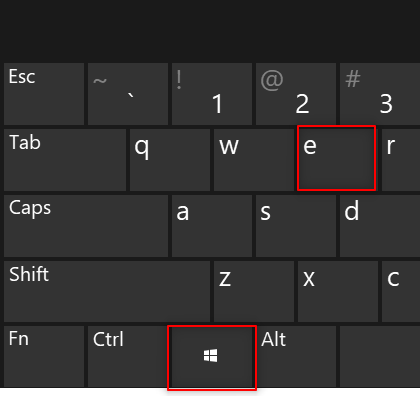Tap the Tab key

(65, 160)
